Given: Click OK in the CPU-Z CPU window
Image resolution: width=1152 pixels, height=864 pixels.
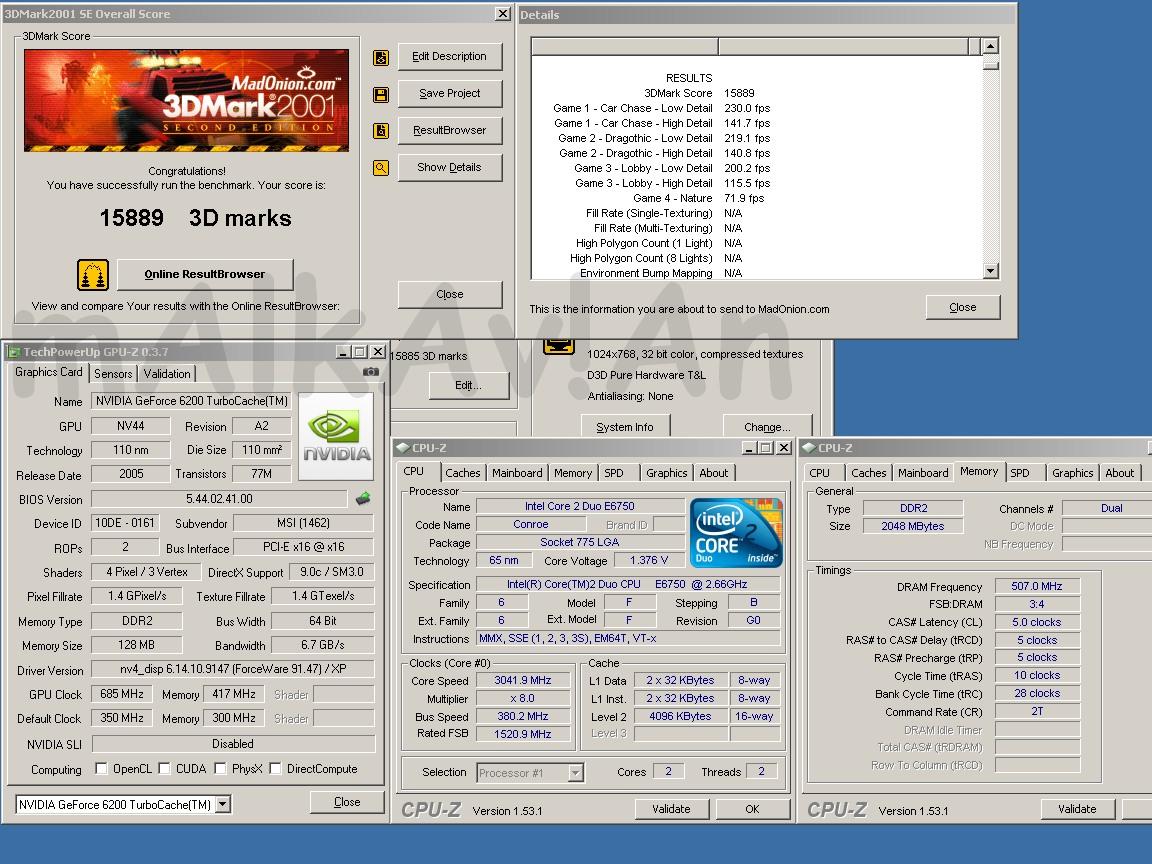Looking at the screenshot, I should (752, 809).
